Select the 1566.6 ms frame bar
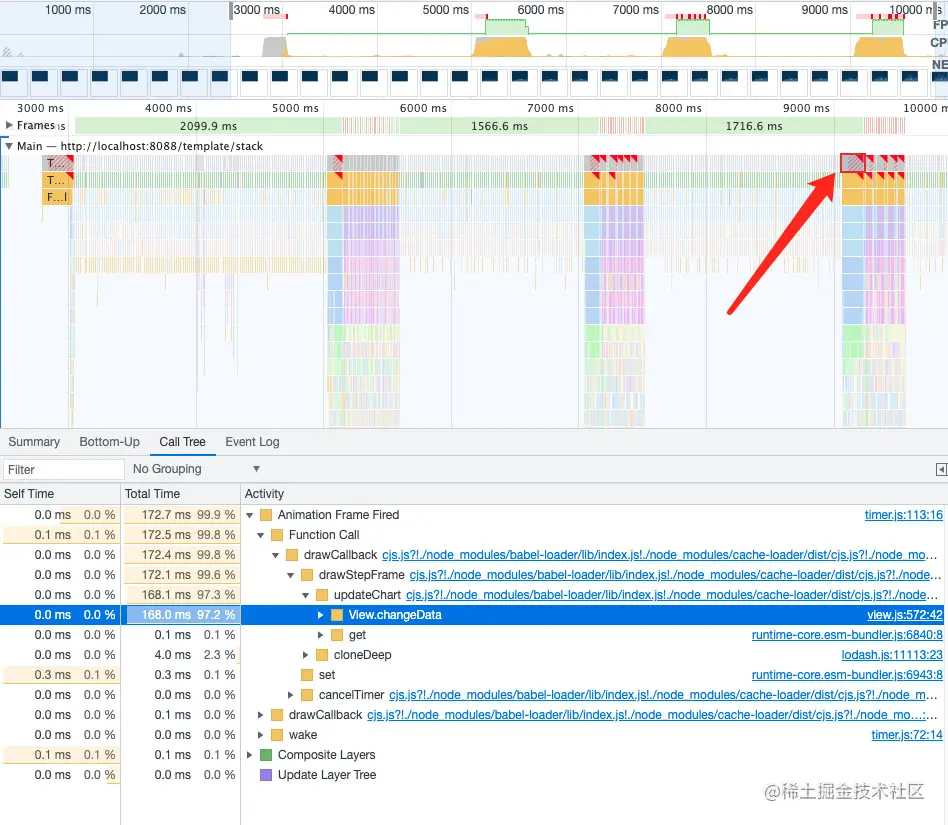Viewport: 948px width, 825px height. coord(499,126)
